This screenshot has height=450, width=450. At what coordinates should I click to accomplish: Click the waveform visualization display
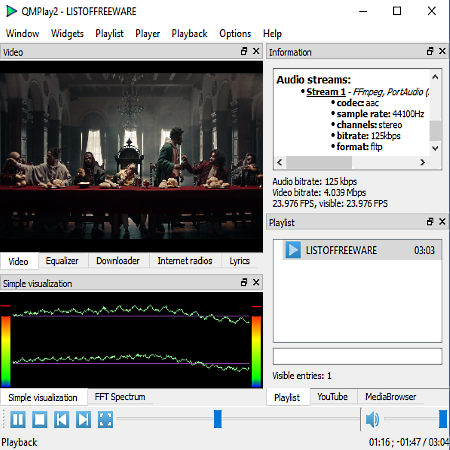pyautogui.click(x=131, y=340)
